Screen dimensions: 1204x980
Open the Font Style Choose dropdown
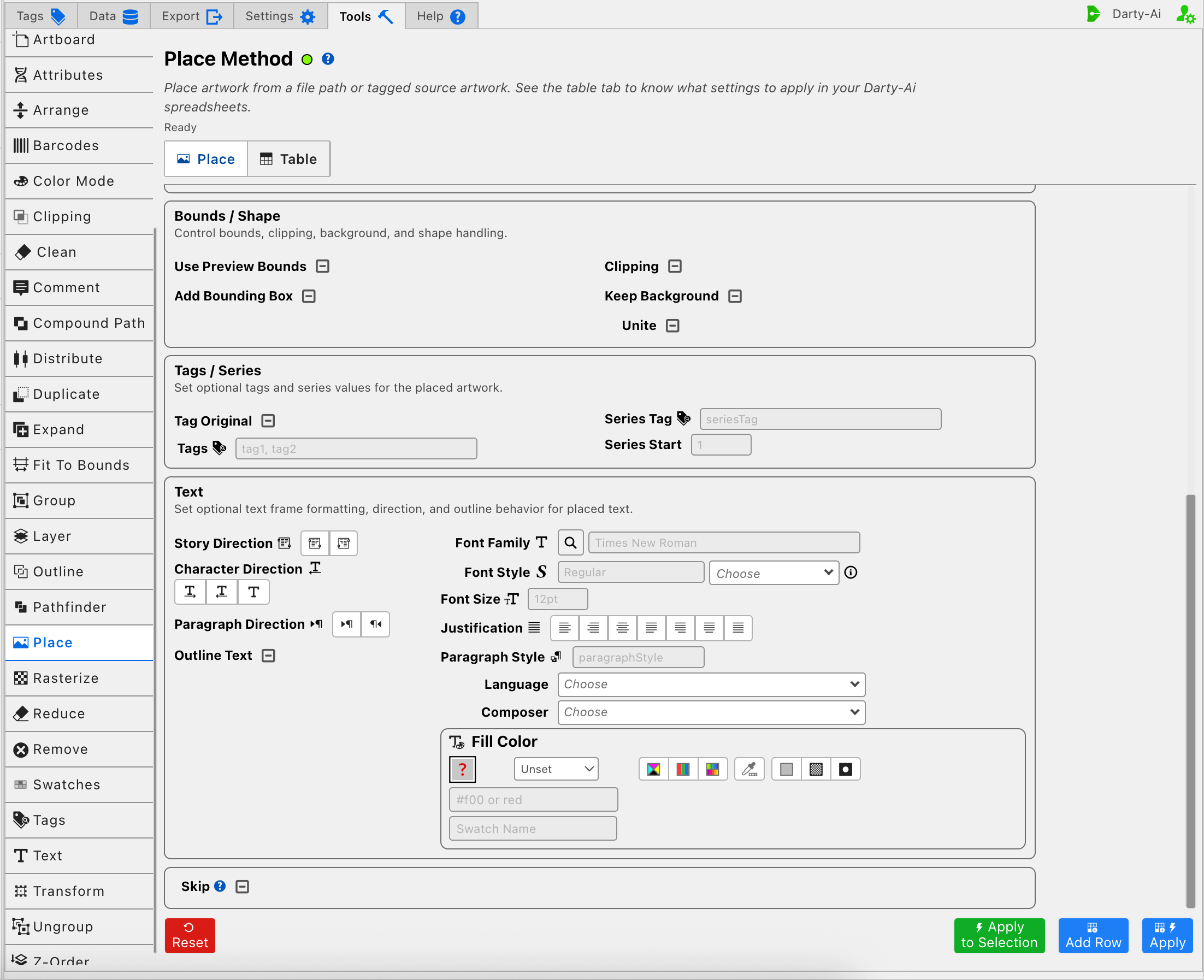[774, 573]
